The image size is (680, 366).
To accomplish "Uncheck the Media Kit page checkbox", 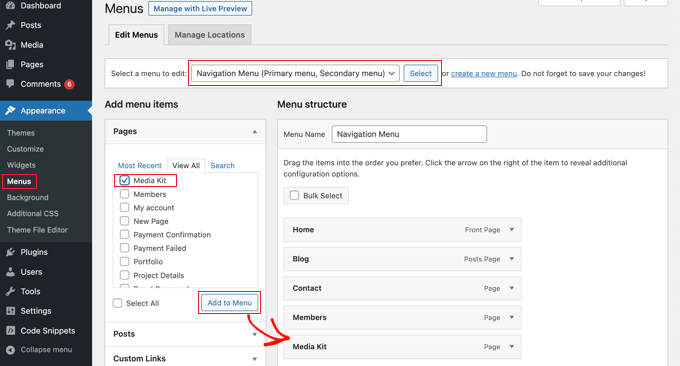I will (124, 180).
